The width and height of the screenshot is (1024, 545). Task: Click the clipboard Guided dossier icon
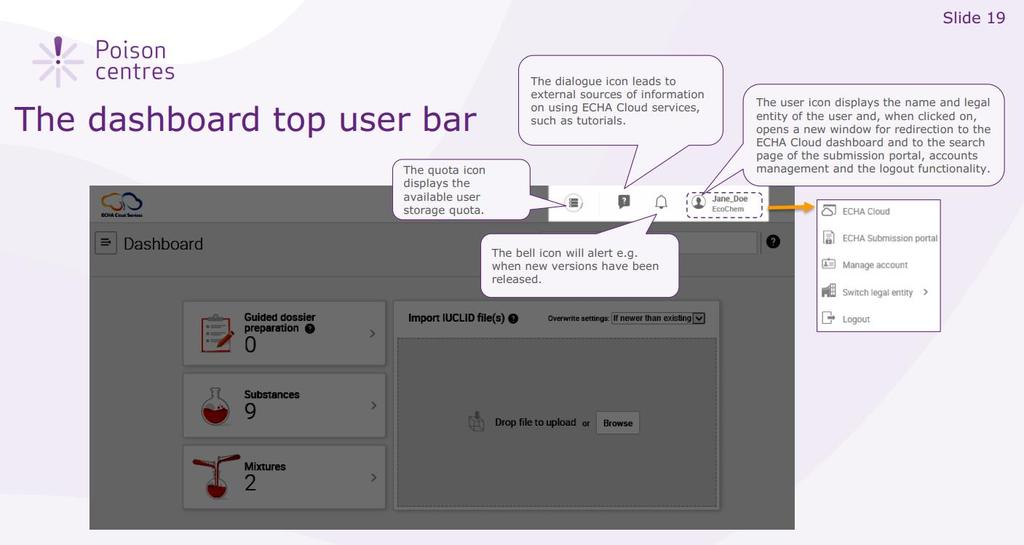pos(216,334)
